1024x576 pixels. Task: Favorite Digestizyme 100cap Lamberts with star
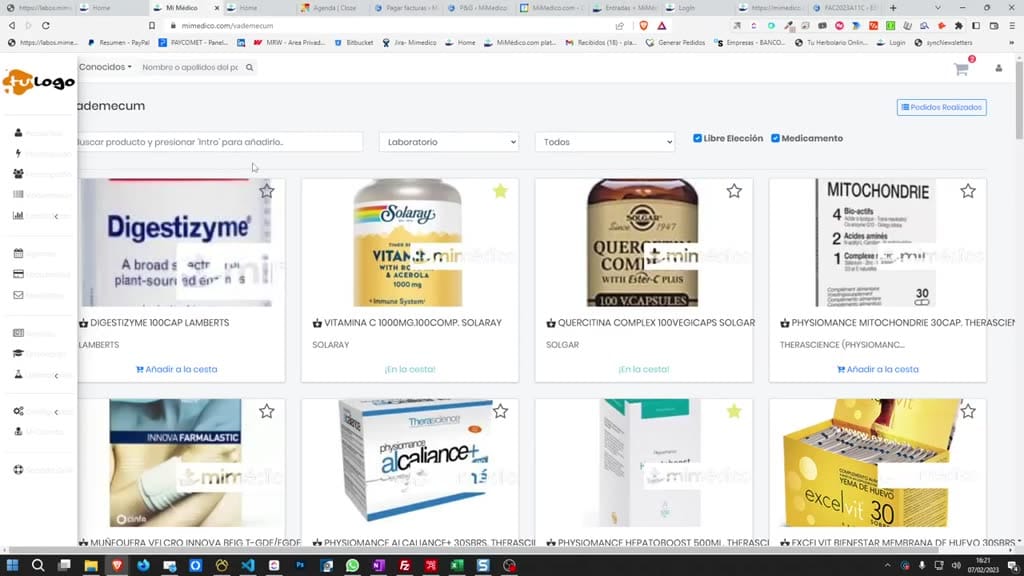coord(266,191)
